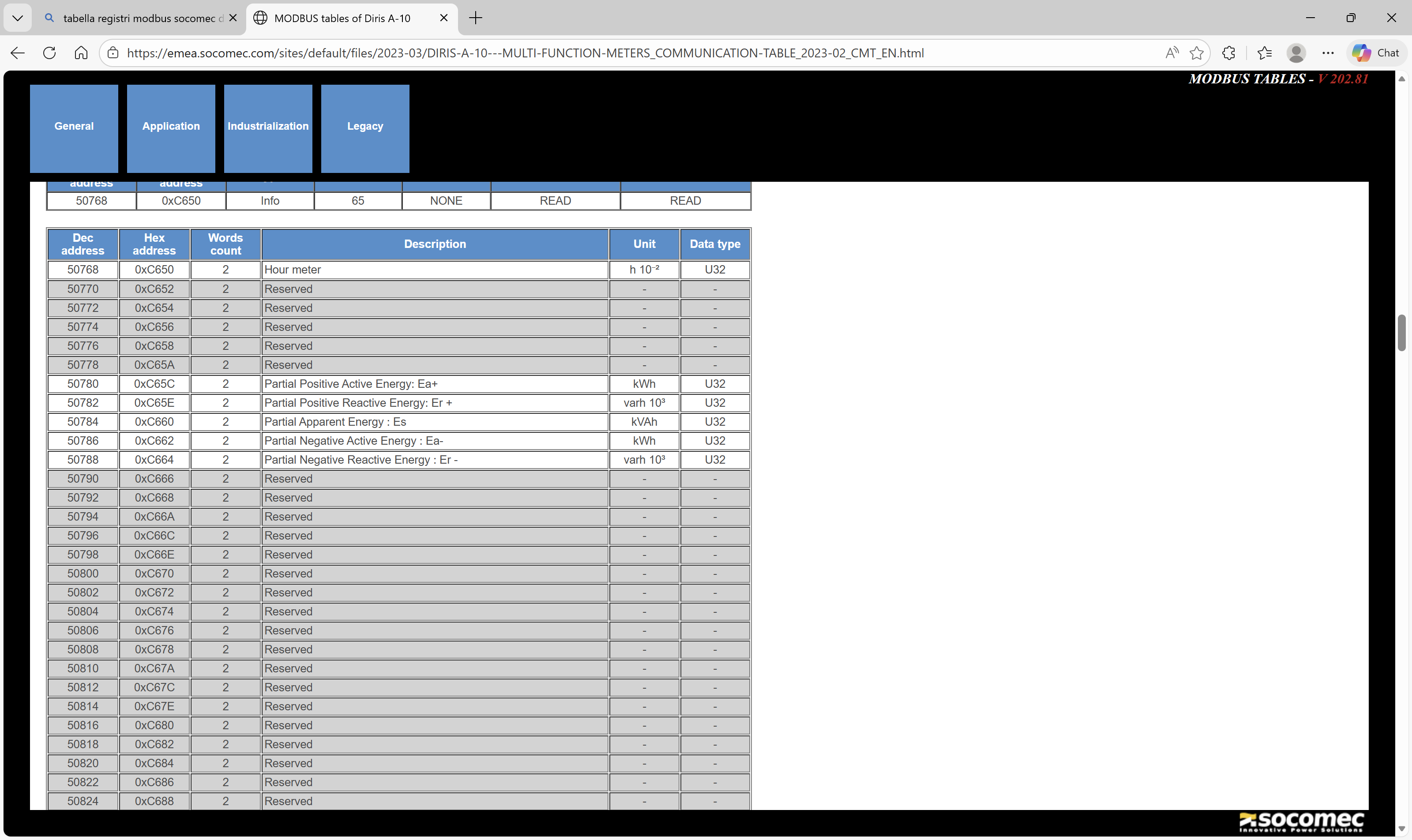The height and width of the screenshot is (840, 1412).
Task: Open the browser profile avatar
Action: (x=1296, y=52)
